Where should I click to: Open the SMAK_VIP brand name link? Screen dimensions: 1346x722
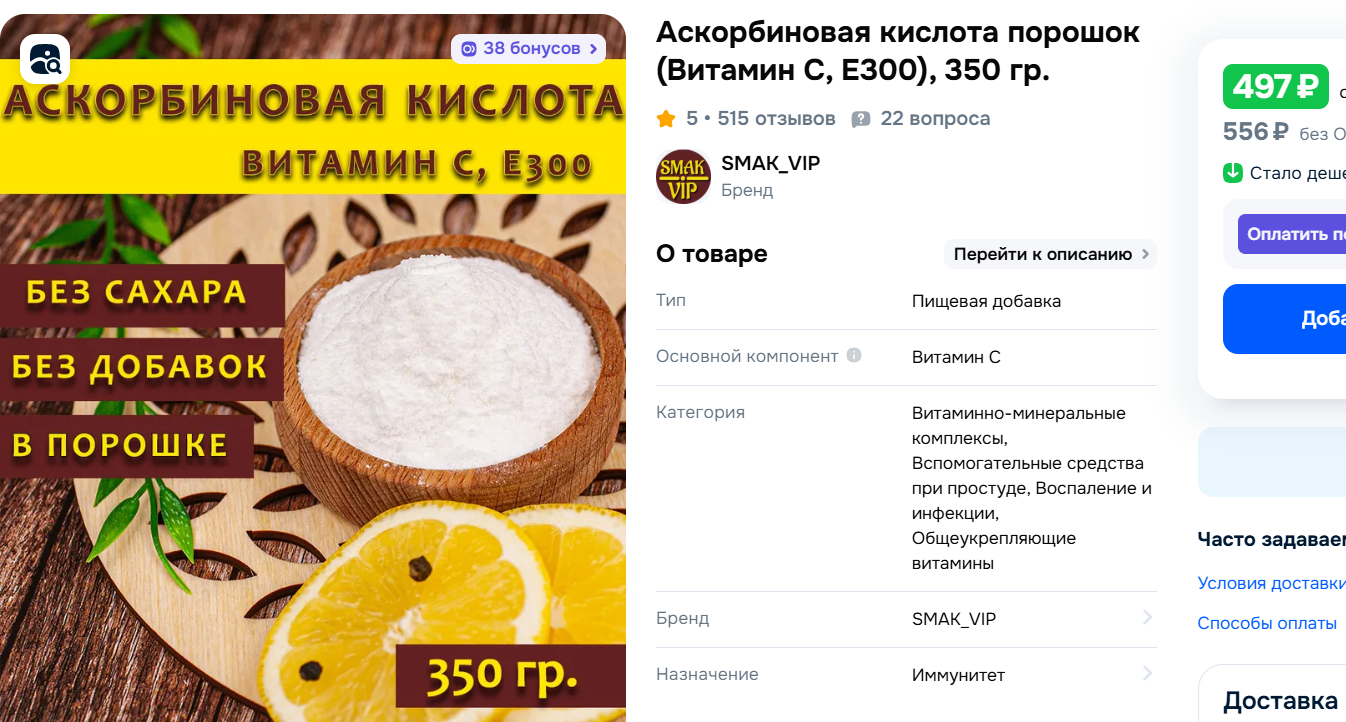pyautogui.click(x=770, y=164)
